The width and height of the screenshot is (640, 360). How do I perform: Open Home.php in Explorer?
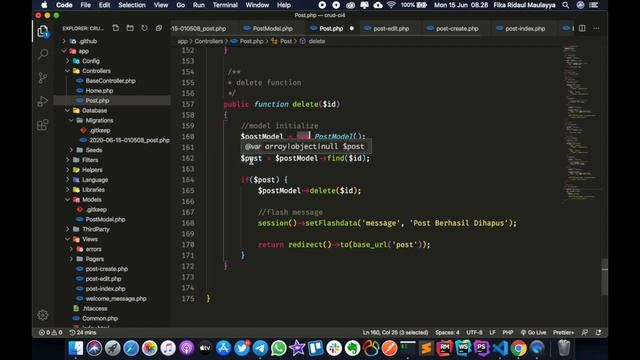99,91
